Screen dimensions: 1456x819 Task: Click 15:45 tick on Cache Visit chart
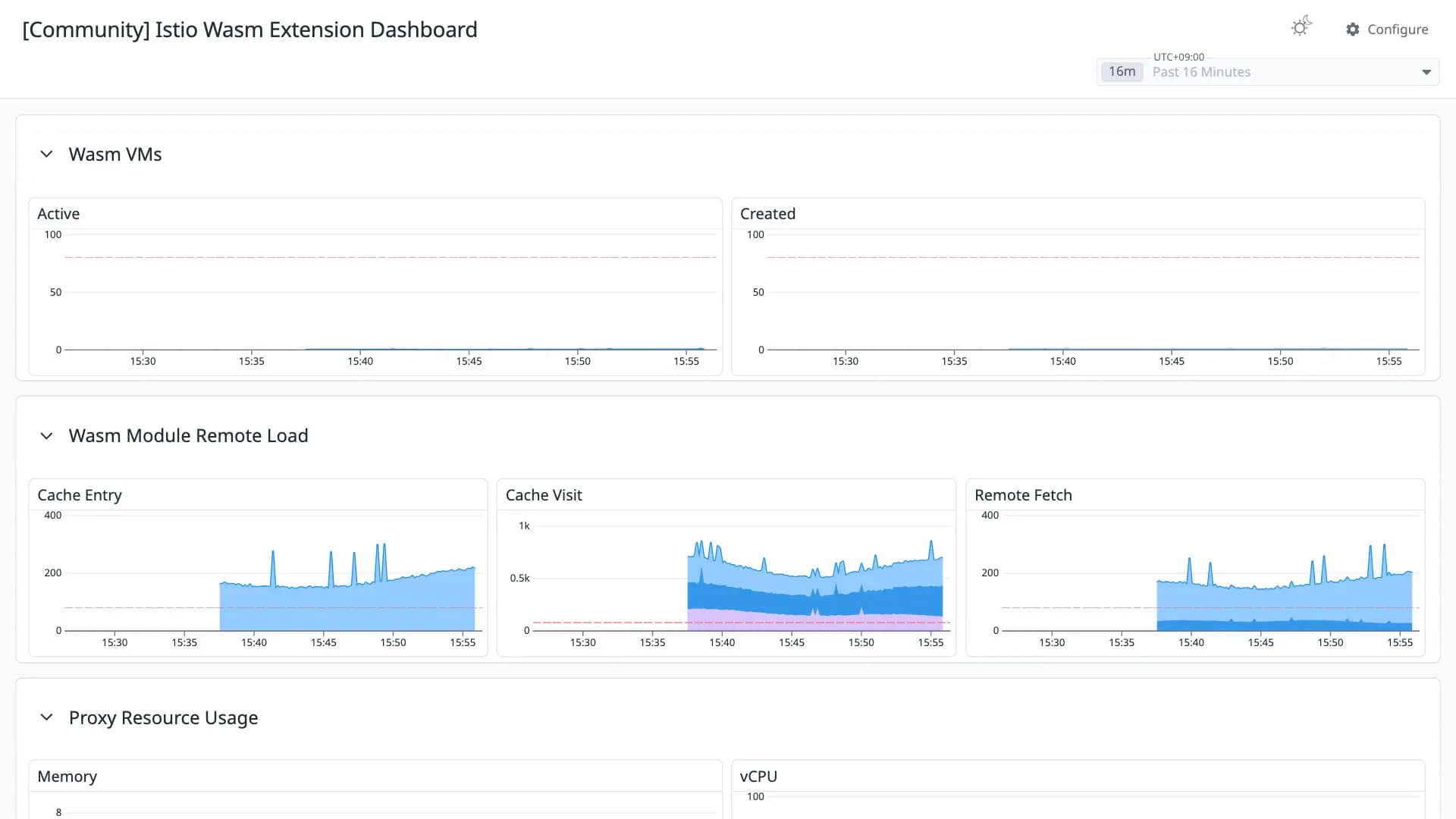(x=792, y=642)
